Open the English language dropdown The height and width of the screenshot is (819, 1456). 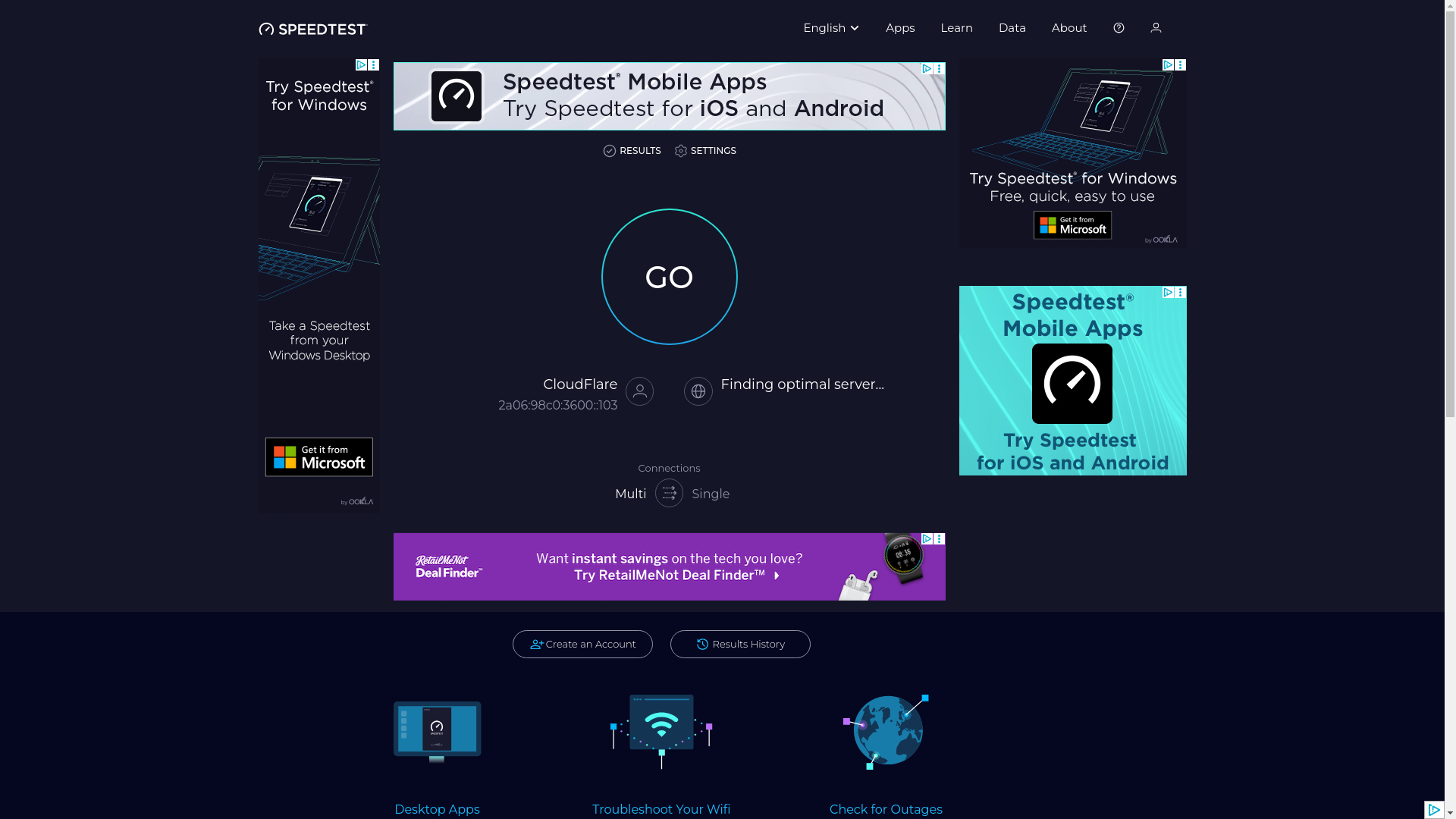[x=831, y=28]
